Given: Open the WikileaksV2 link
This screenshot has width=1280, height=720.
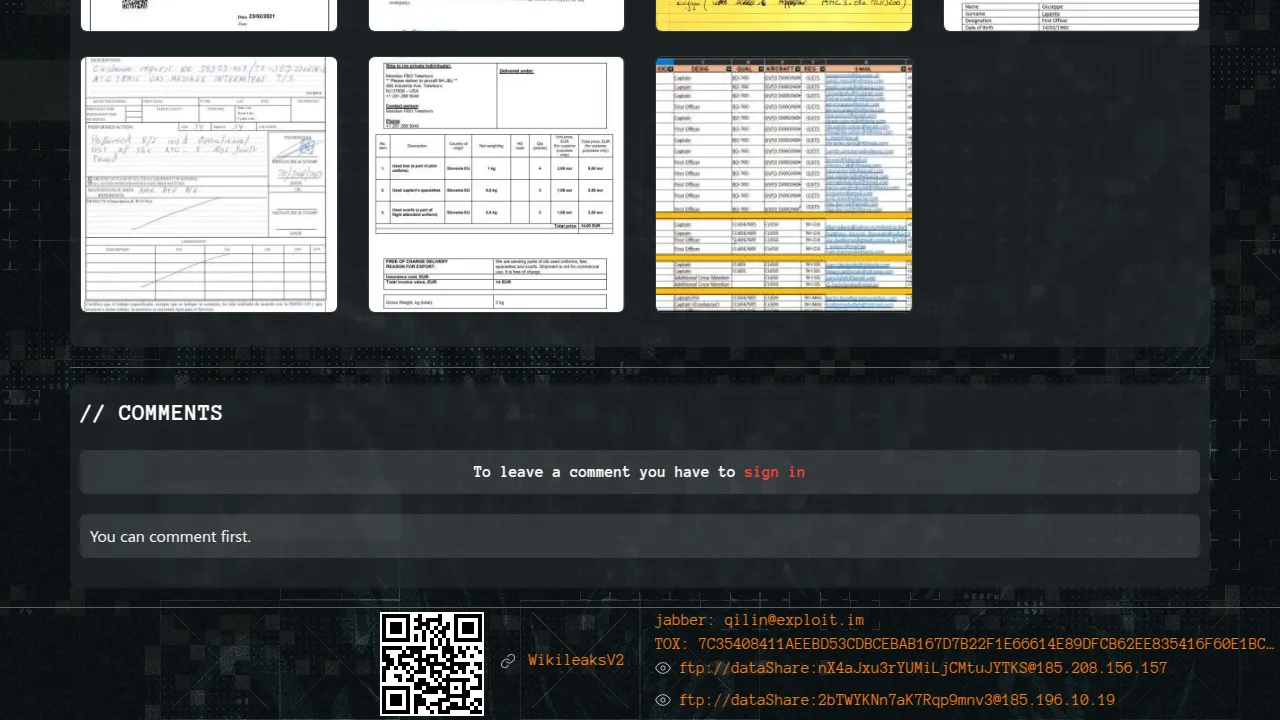Looking at the screenshot, I should [576, 661].
